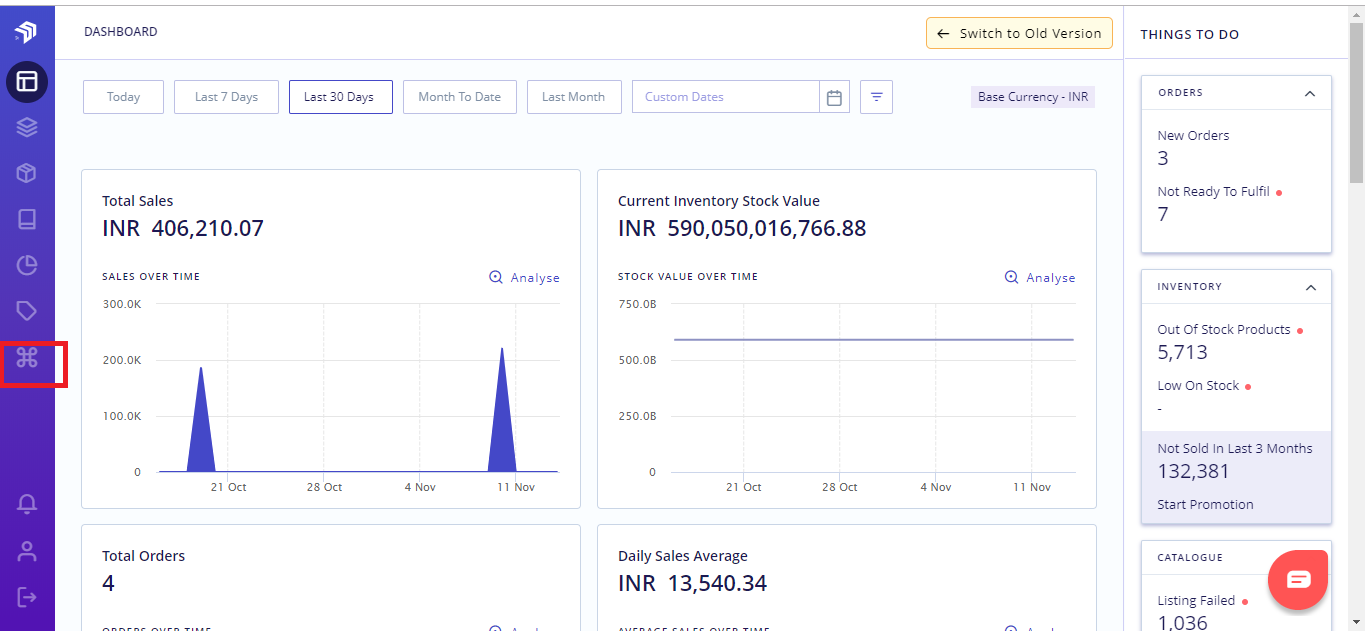Click the Low On Stock label
The image size is (1365, 631).
pos(1198,385)
